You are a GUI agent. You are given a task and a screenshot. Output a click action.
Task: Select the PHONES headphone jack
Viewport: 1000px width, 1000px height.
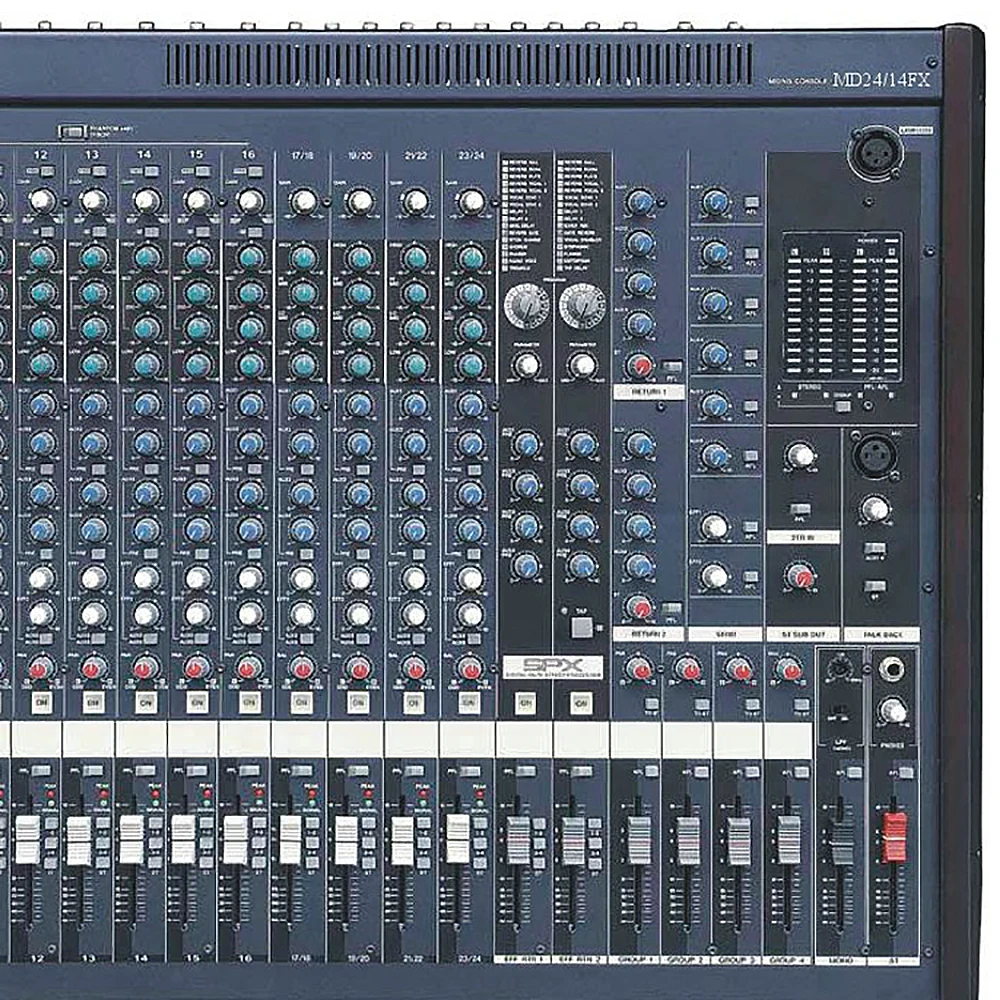tap(891, 670)
